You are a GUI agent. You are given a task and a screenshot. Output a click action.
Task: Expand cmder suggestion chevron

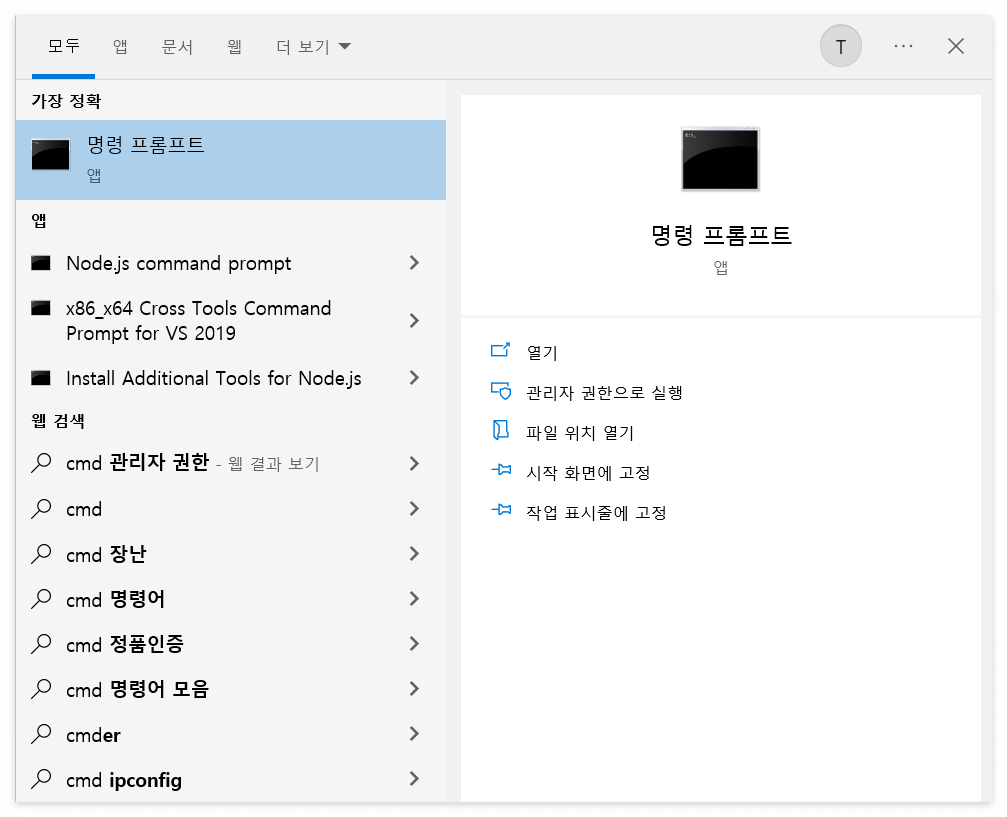(x=414, y=734)
